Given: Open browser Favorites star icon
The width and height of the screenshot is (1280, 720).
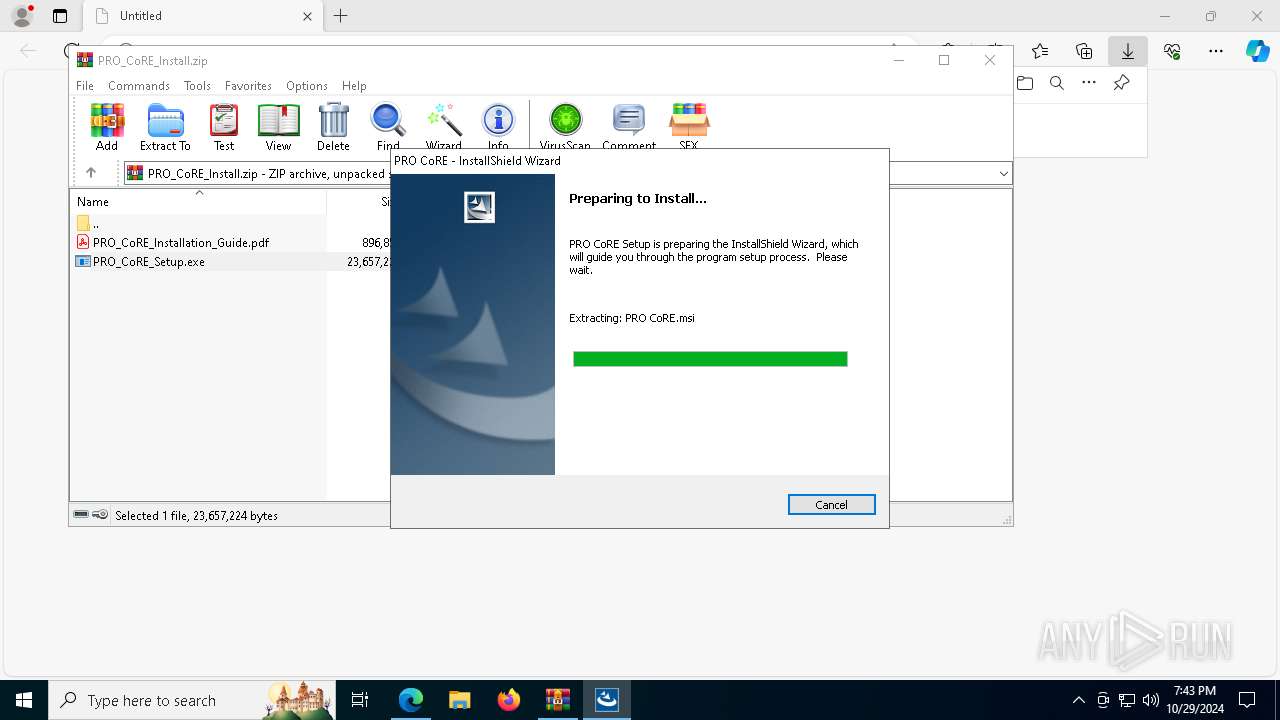Looking at the screenshot, I should [x=1040, y=51].
